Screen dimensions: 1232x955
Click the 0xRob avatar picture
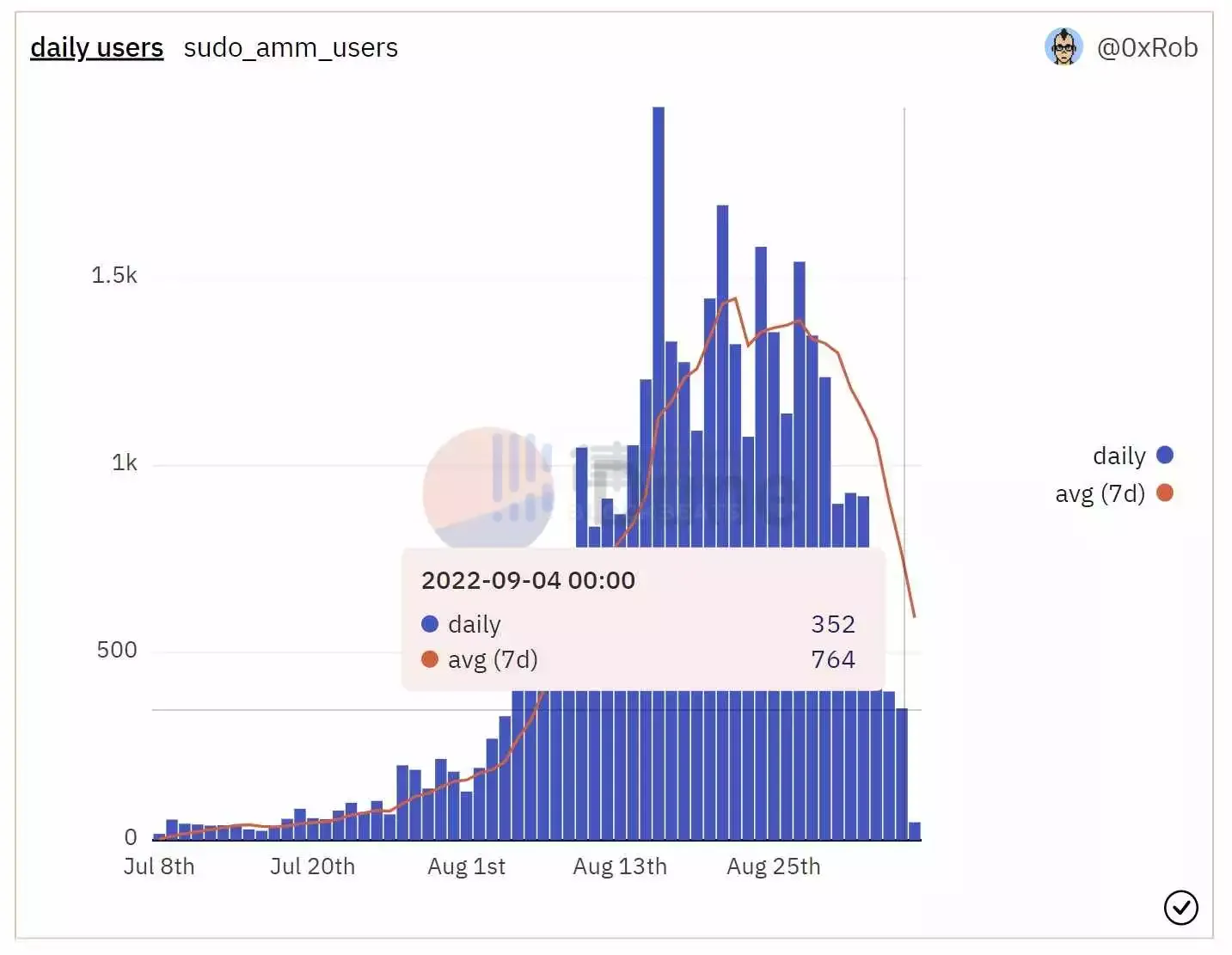(1063, 47)
